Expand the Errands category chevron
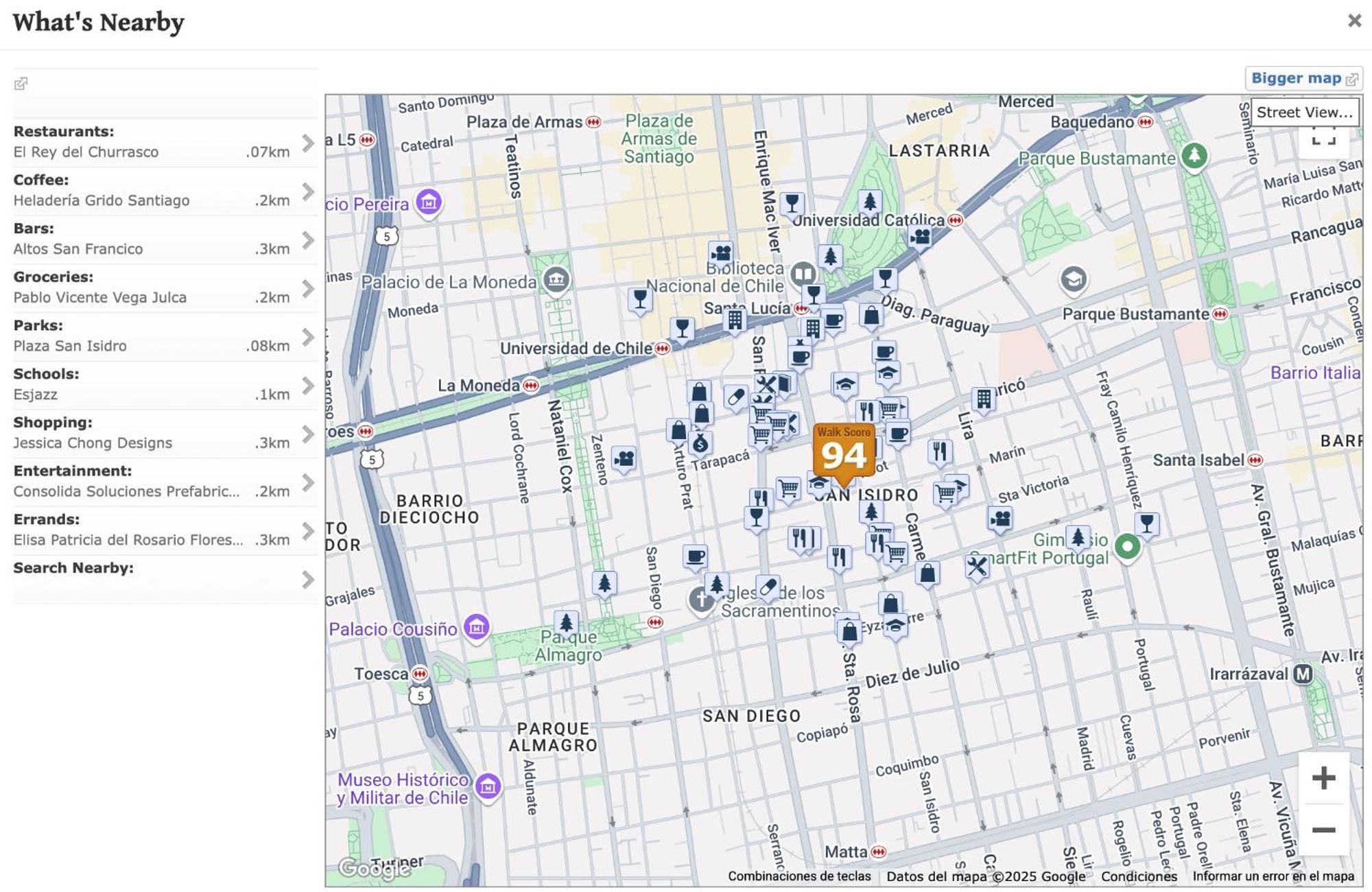This screenshot has width=1372, height=892. coord(308,531)
